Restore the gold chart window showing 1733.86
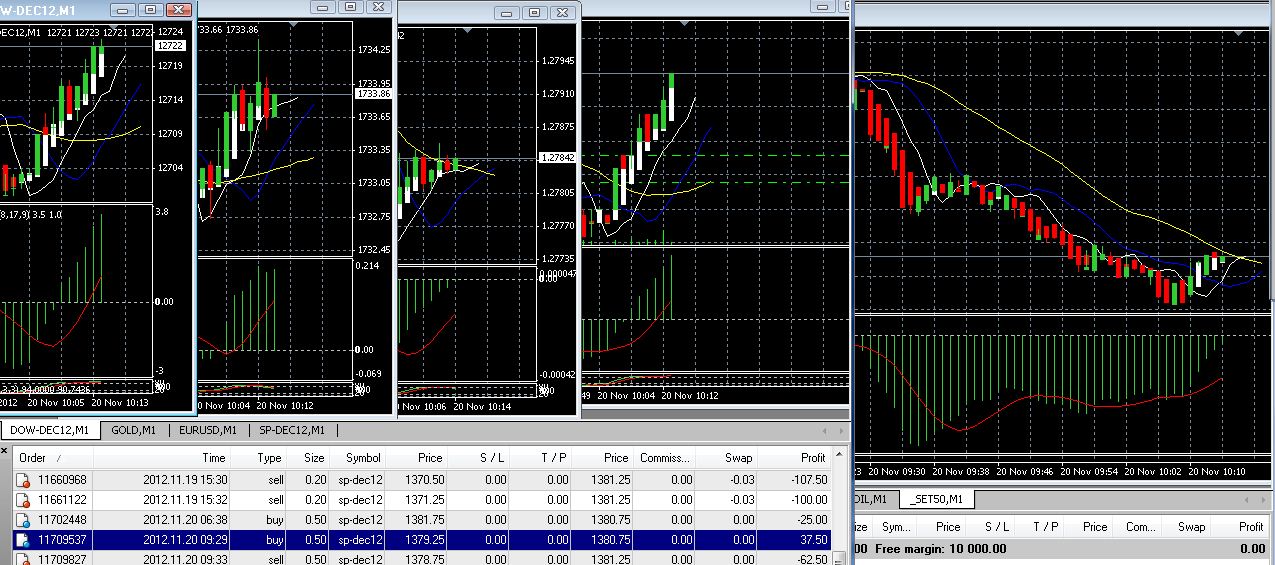1275x565 pixels. coord(350,6)
